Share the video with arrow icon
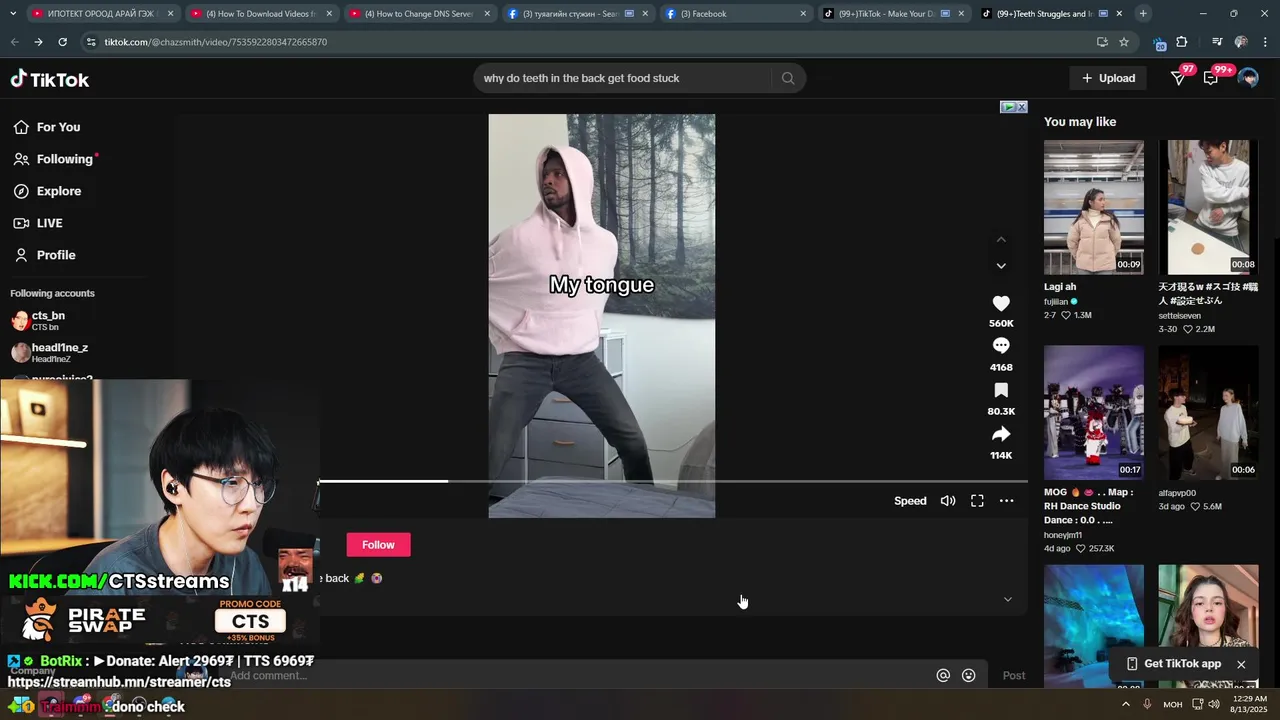Screen dimensions: 1280x720 (1001, 434)
